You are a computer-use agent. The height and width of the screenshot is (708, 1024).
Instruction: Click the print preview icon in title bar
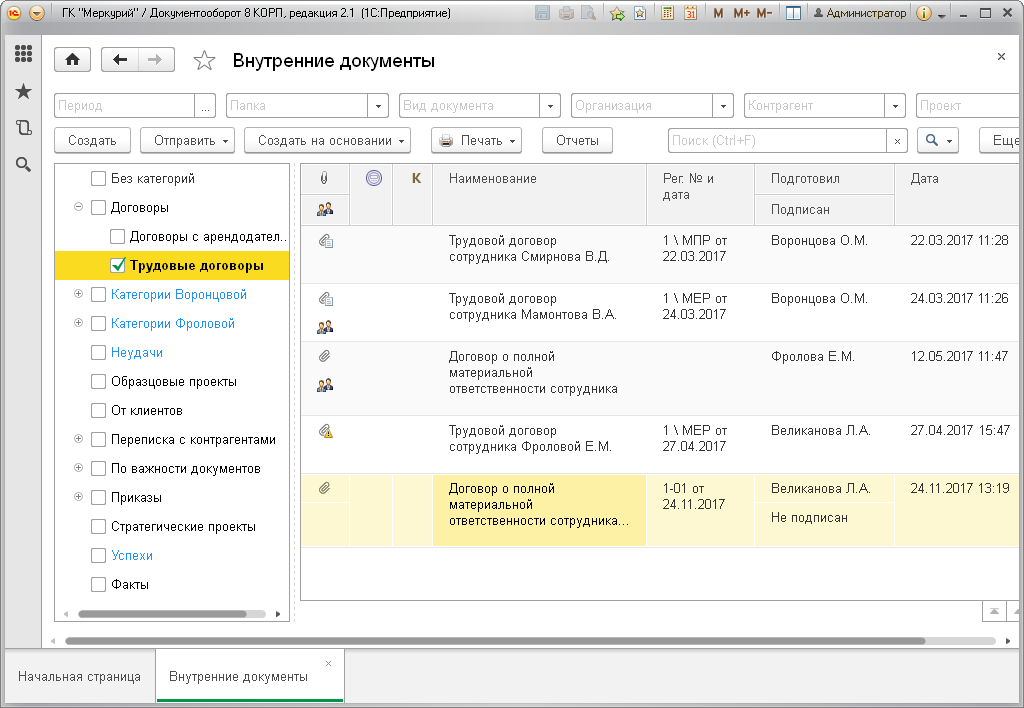point(588,13)
